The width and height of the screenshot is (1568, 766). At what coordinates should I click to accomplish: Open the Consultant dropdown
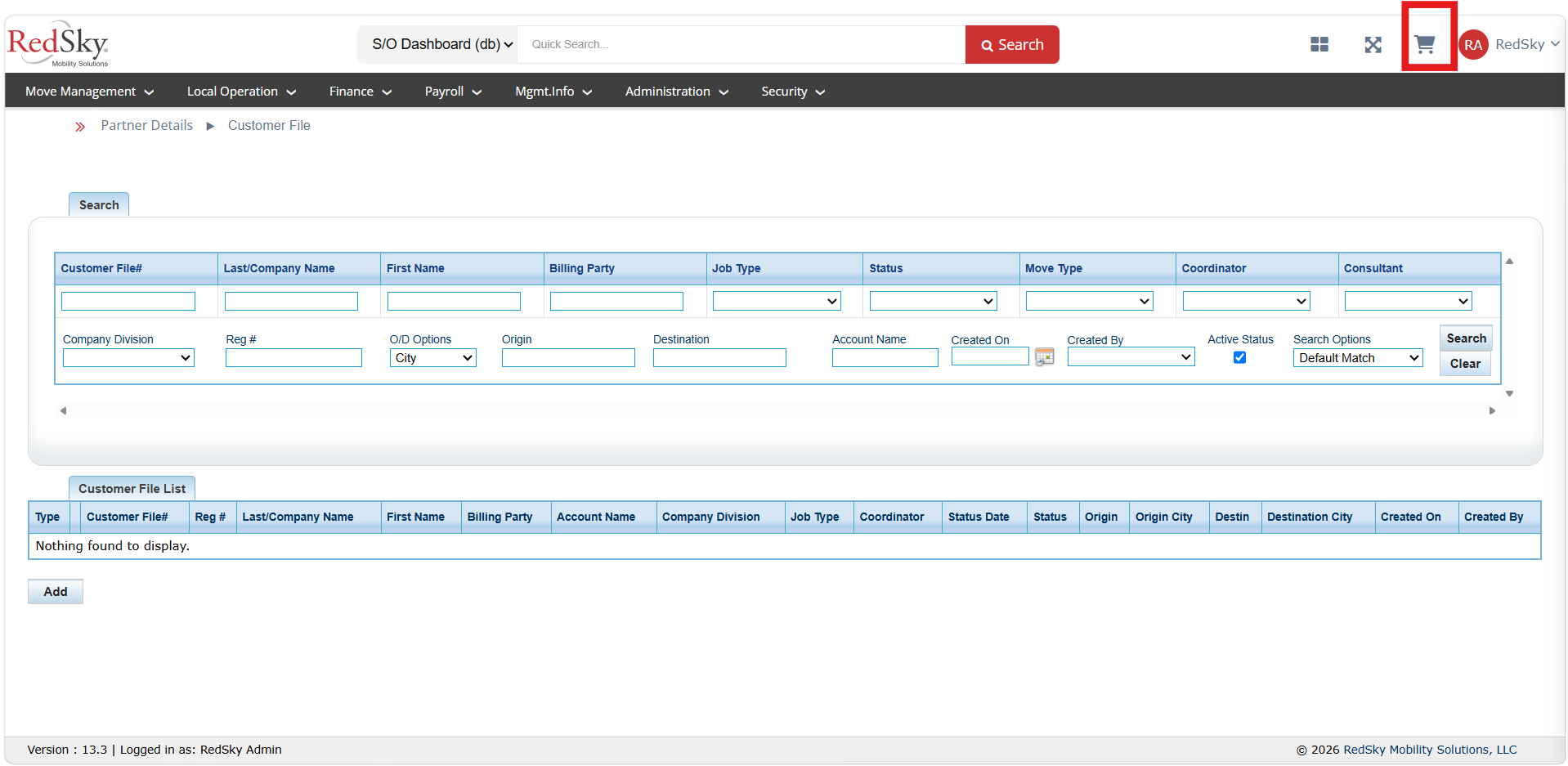1408,301
